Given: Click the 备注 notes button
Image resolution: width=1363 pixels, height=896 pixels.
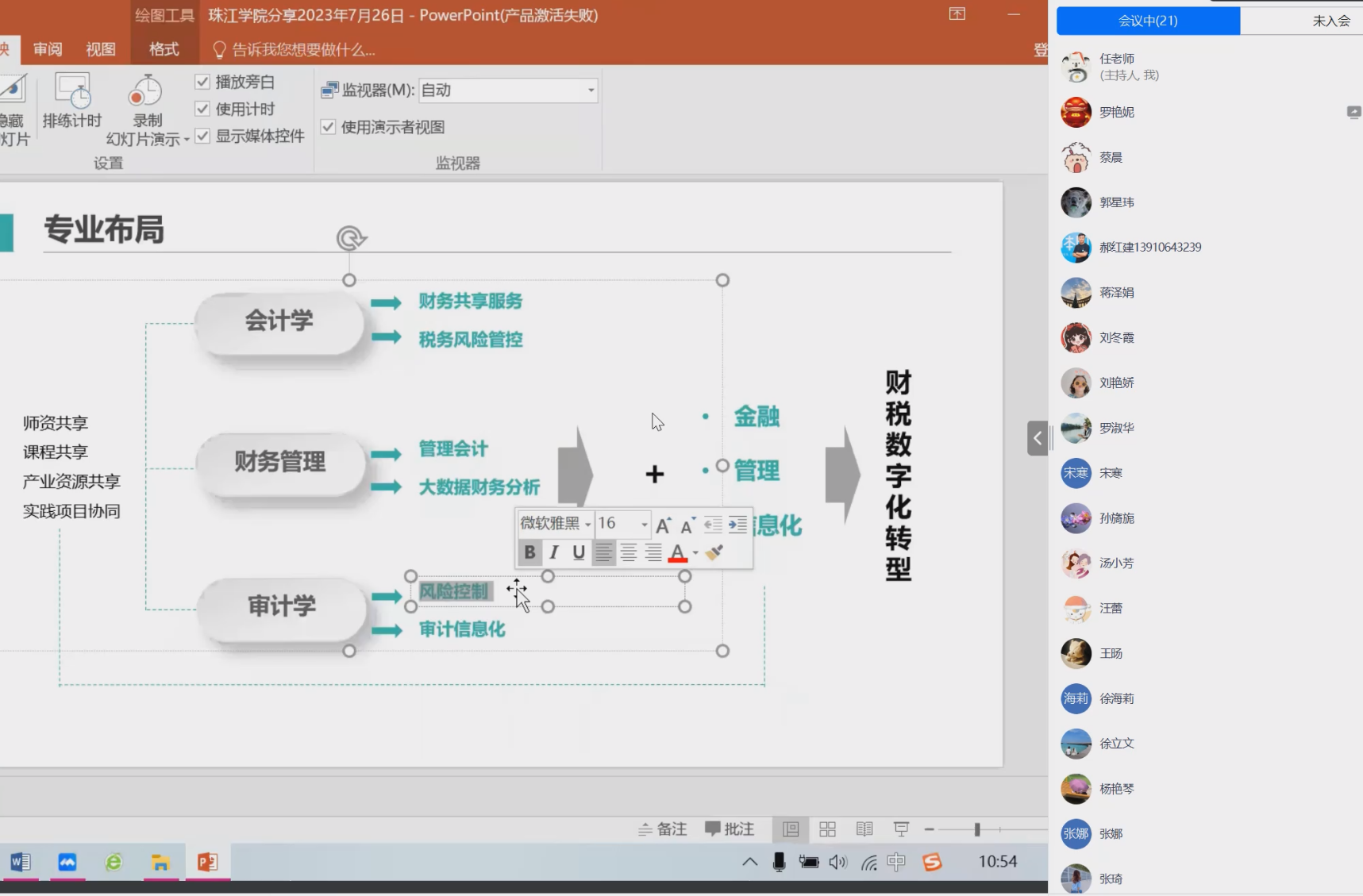Looking at the screenshot, I should tap(663, 829).
